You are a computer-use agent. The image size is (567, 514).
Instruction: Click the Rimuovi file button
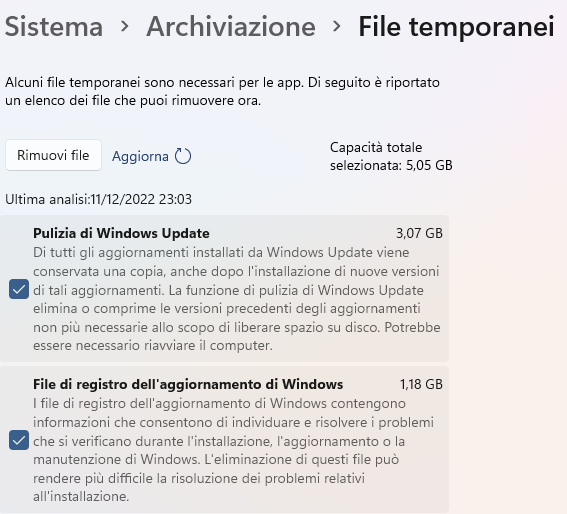pos(53,155)
